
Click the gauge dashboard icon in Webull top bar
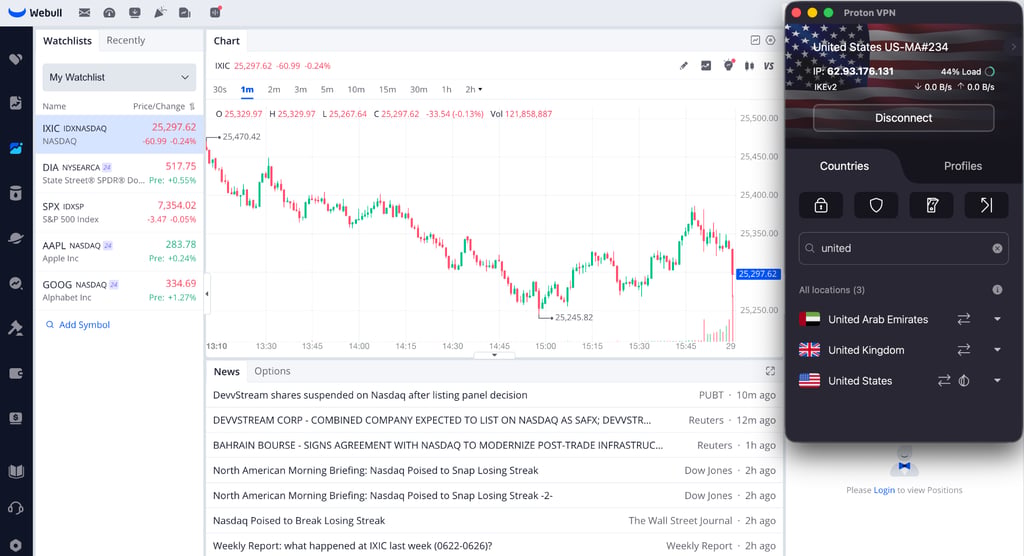(109, 12)
